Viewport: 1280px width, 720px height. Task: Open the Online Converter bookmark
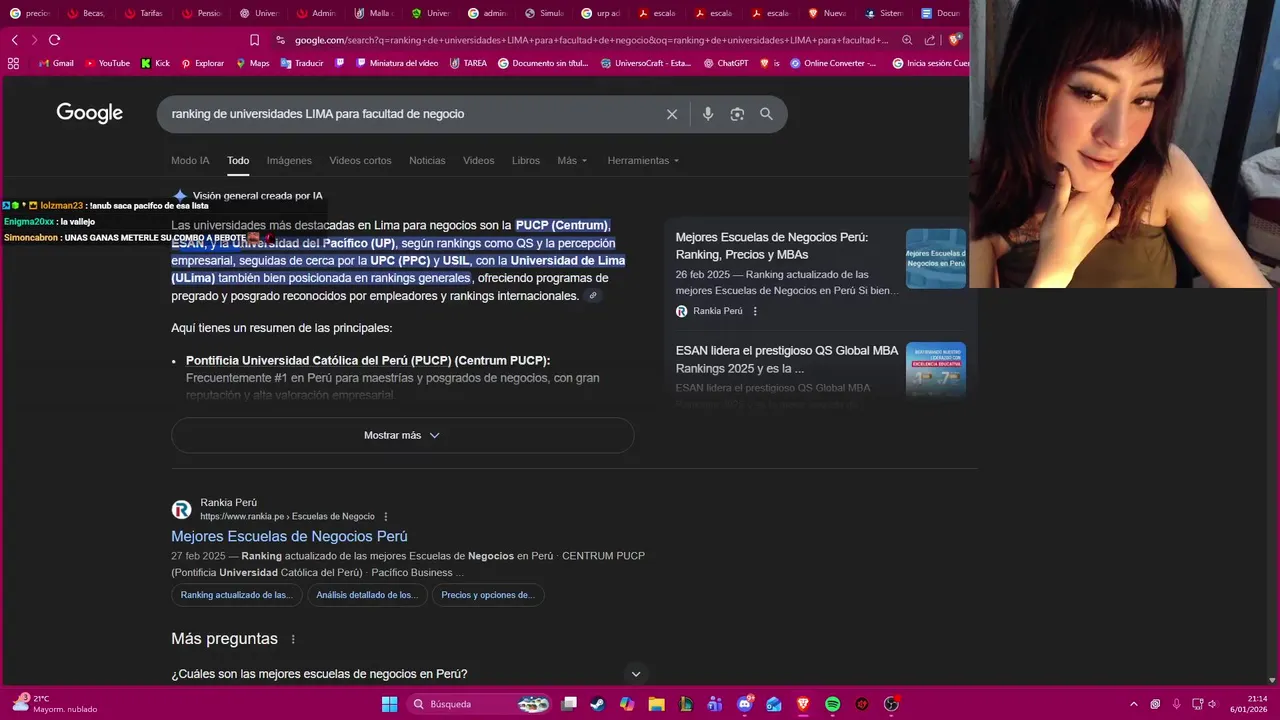(833, 63)
